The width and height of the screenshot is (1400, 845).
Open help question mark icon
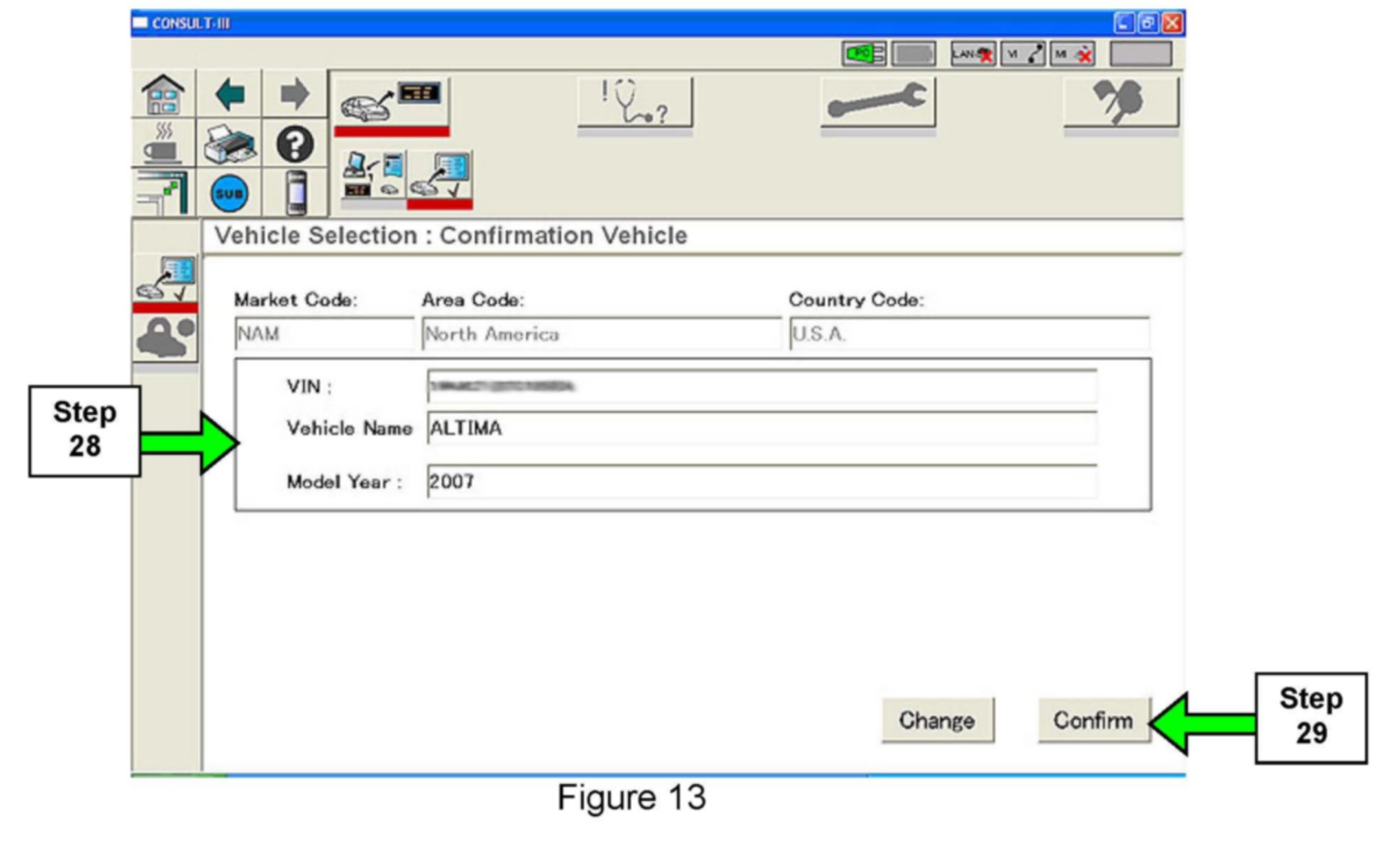pyautogui.click(x=294, y=144)
